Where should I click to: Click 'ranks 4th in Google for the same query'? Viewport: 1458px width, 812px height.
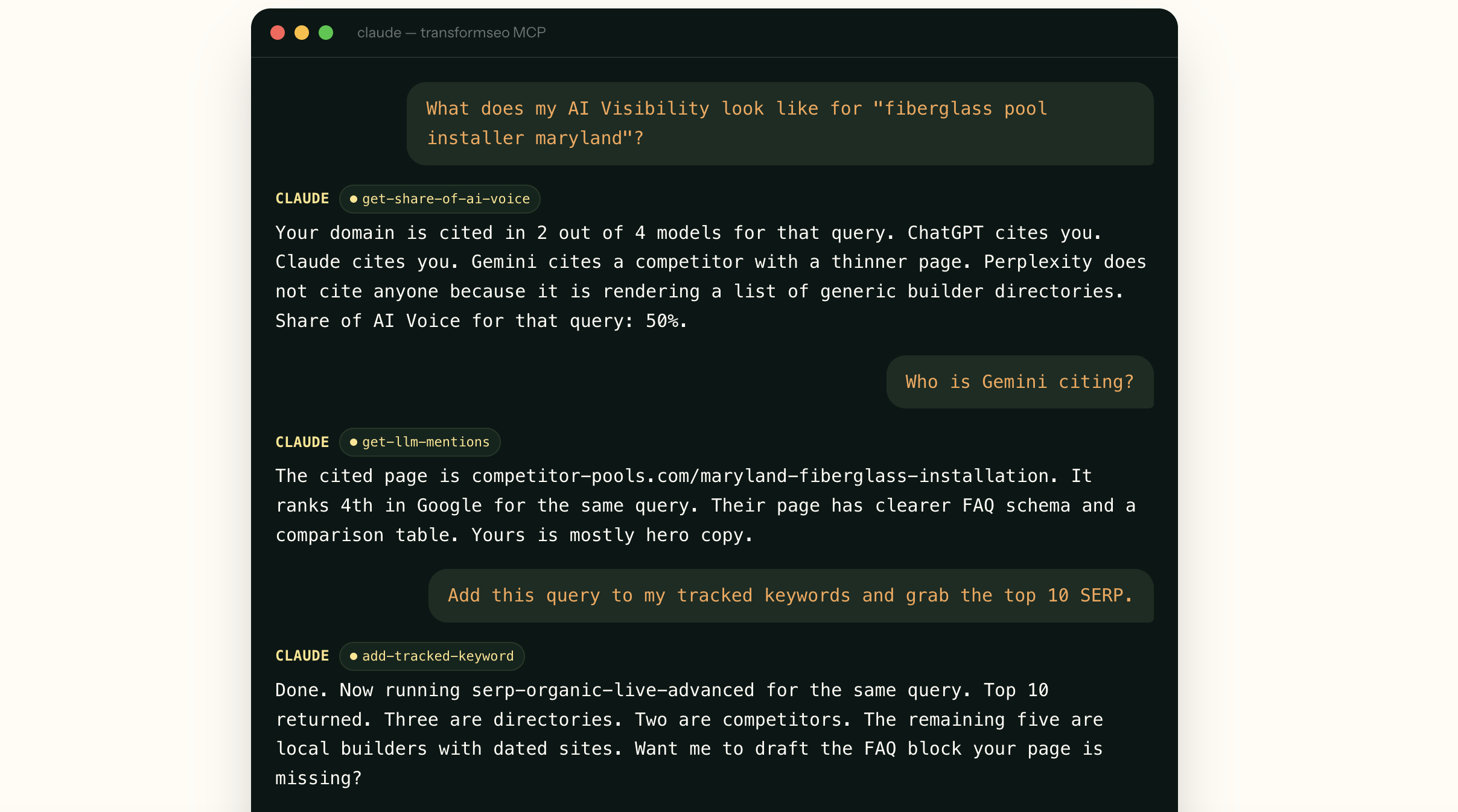coord(482,506)
